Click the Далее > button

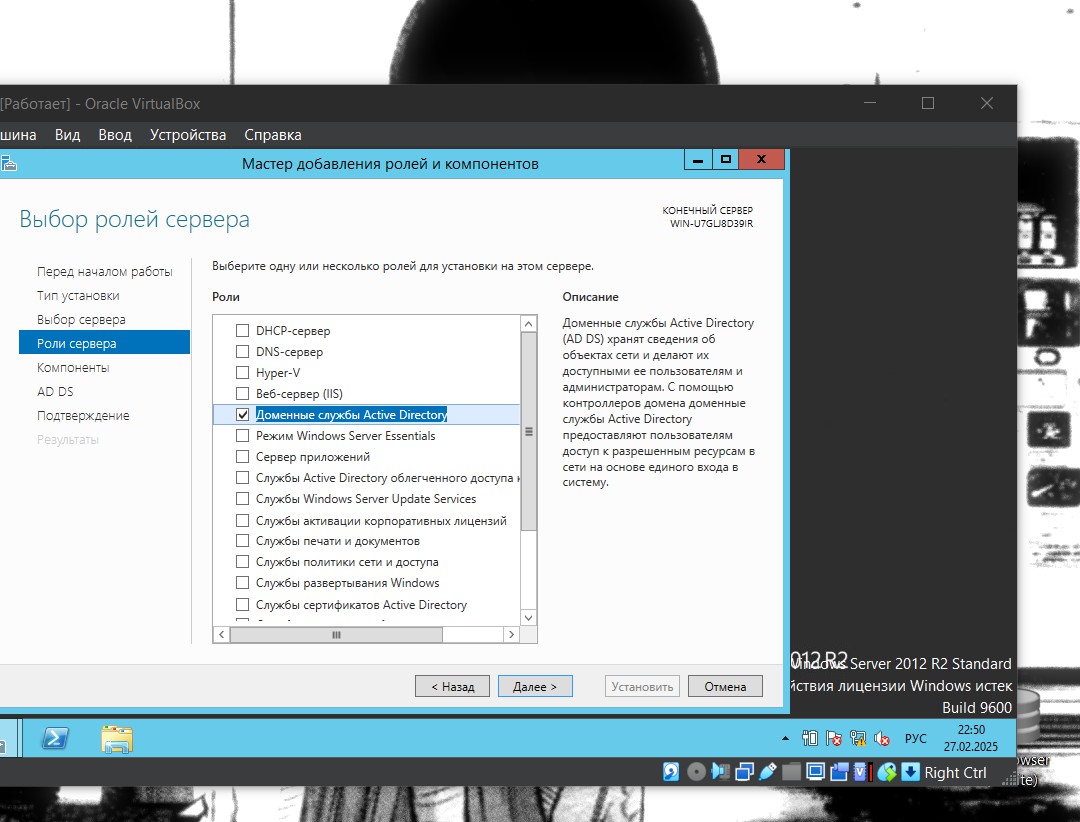point(535,686)
